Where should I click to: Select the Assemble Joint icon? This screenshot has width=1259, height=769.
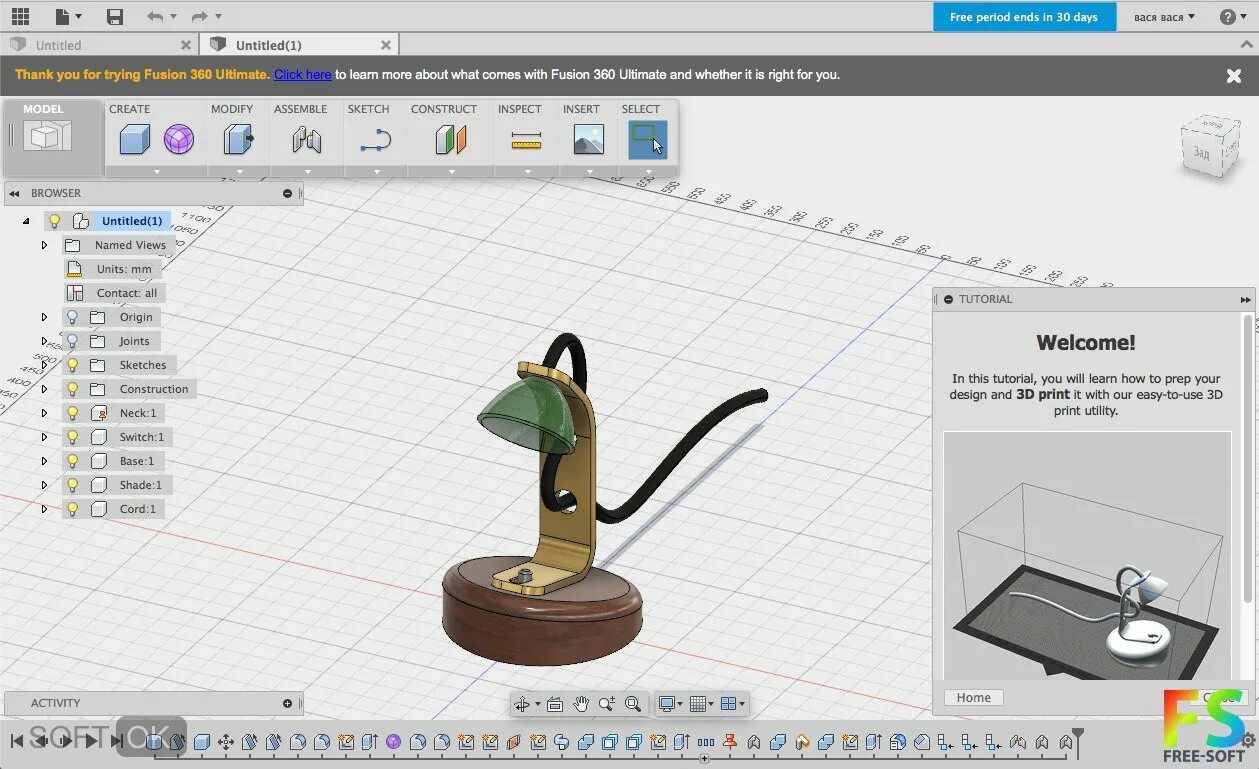[x=306, y=139]
